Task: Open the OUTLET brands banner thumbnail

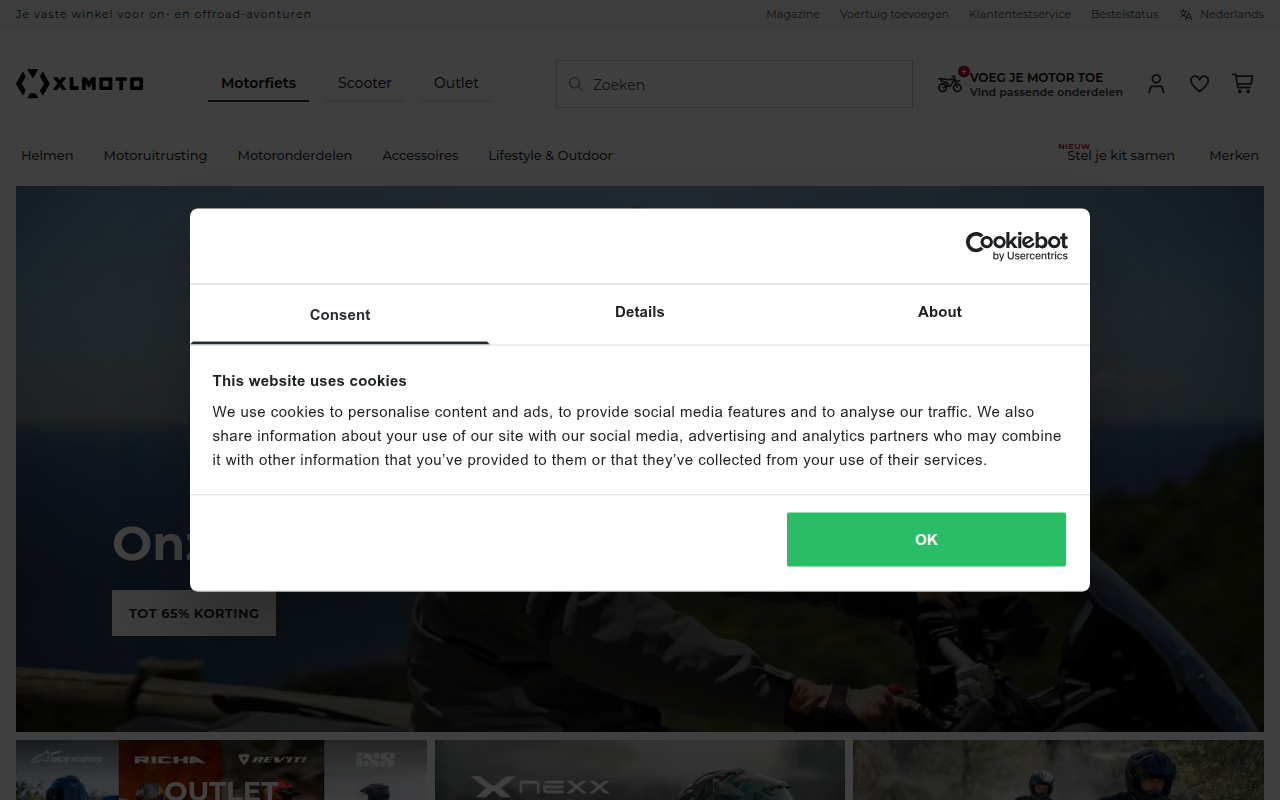Action: (221, 770)
